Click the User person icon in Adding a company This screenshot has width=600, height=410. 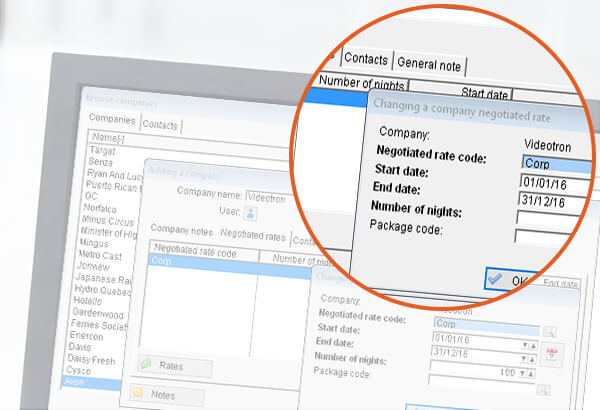coord(251,213)
